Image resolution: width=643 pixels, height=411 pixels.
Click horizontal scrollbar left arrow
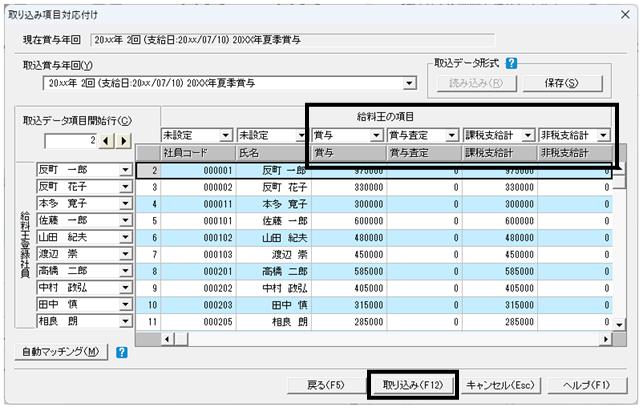(167, 339)
